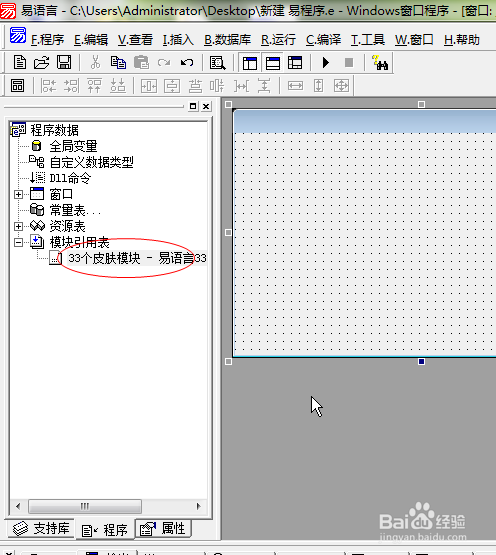Click the Copy toolbar icon
This screenshot has height=555, width=496.
[118, 63]
